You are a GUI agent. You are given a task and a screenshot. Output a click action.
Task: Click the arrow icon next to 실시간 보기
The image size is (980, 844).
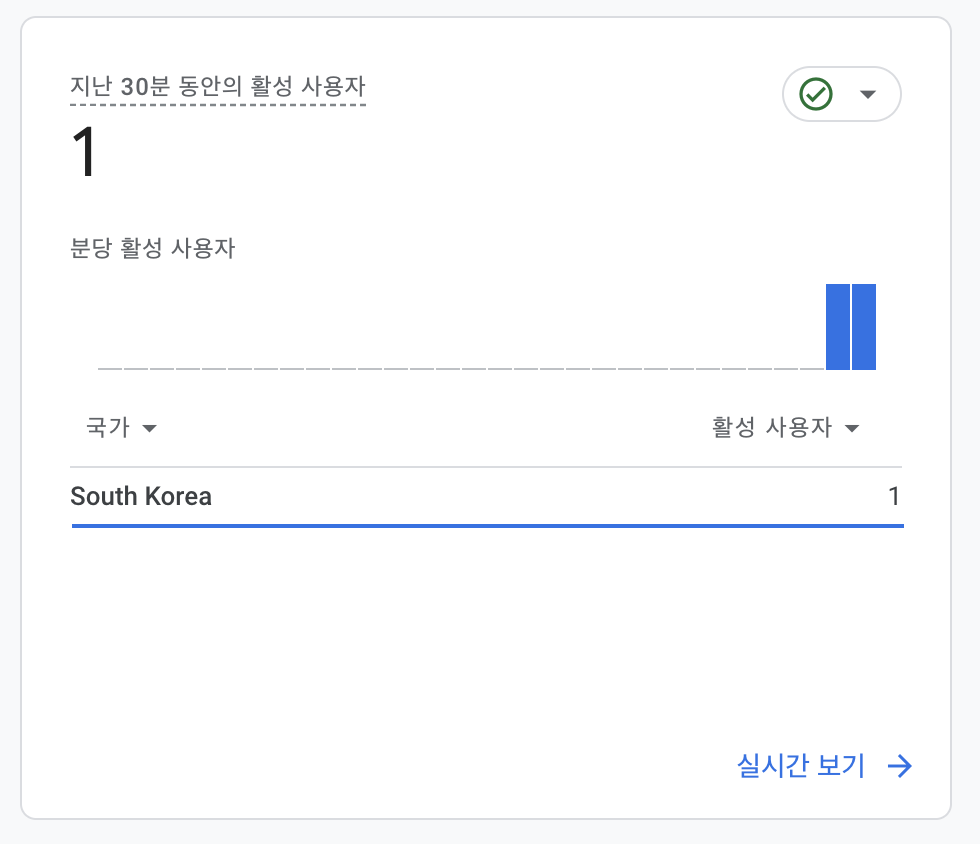(x=900, y=766)
